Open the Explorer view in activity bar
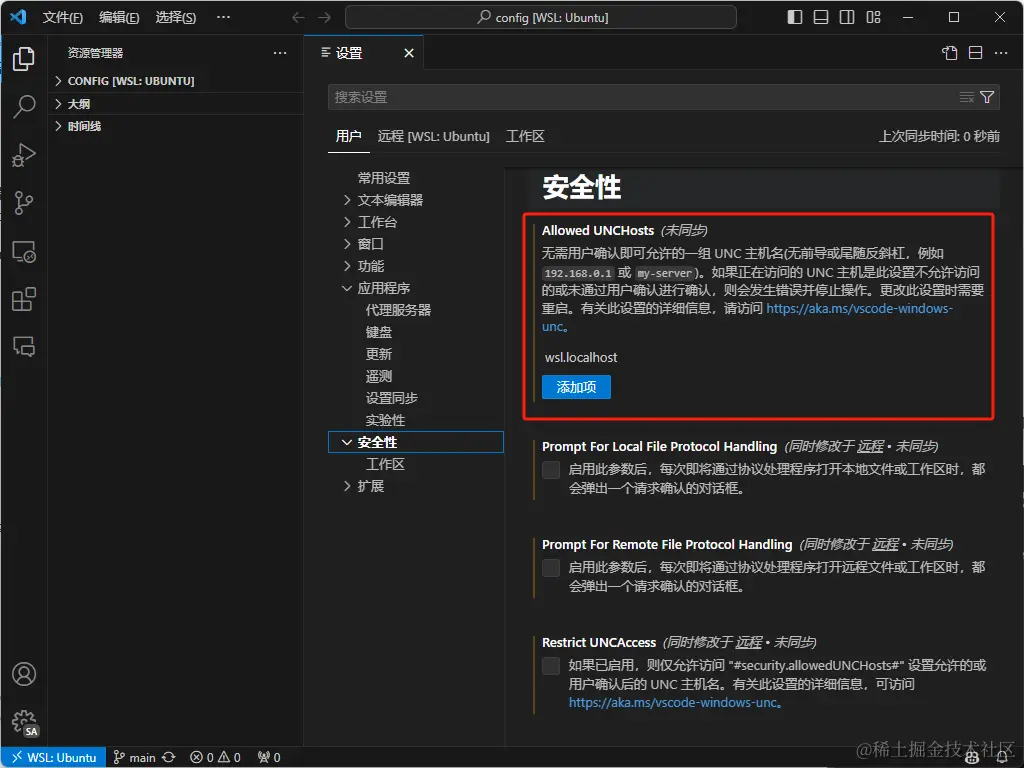 tap(24, 59)
